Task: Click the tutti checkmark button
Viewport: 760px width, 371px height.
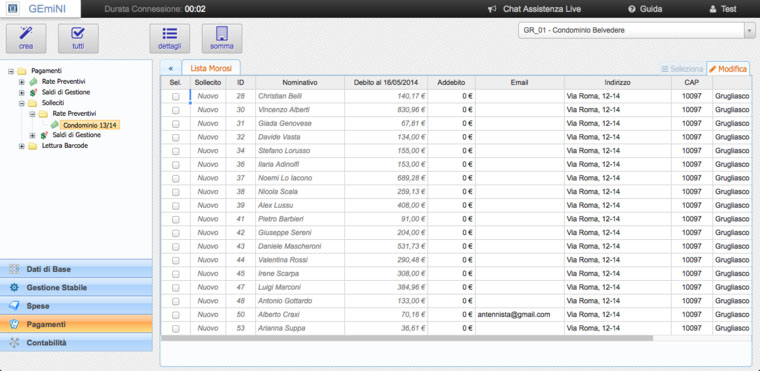Action: click(78, 38)
